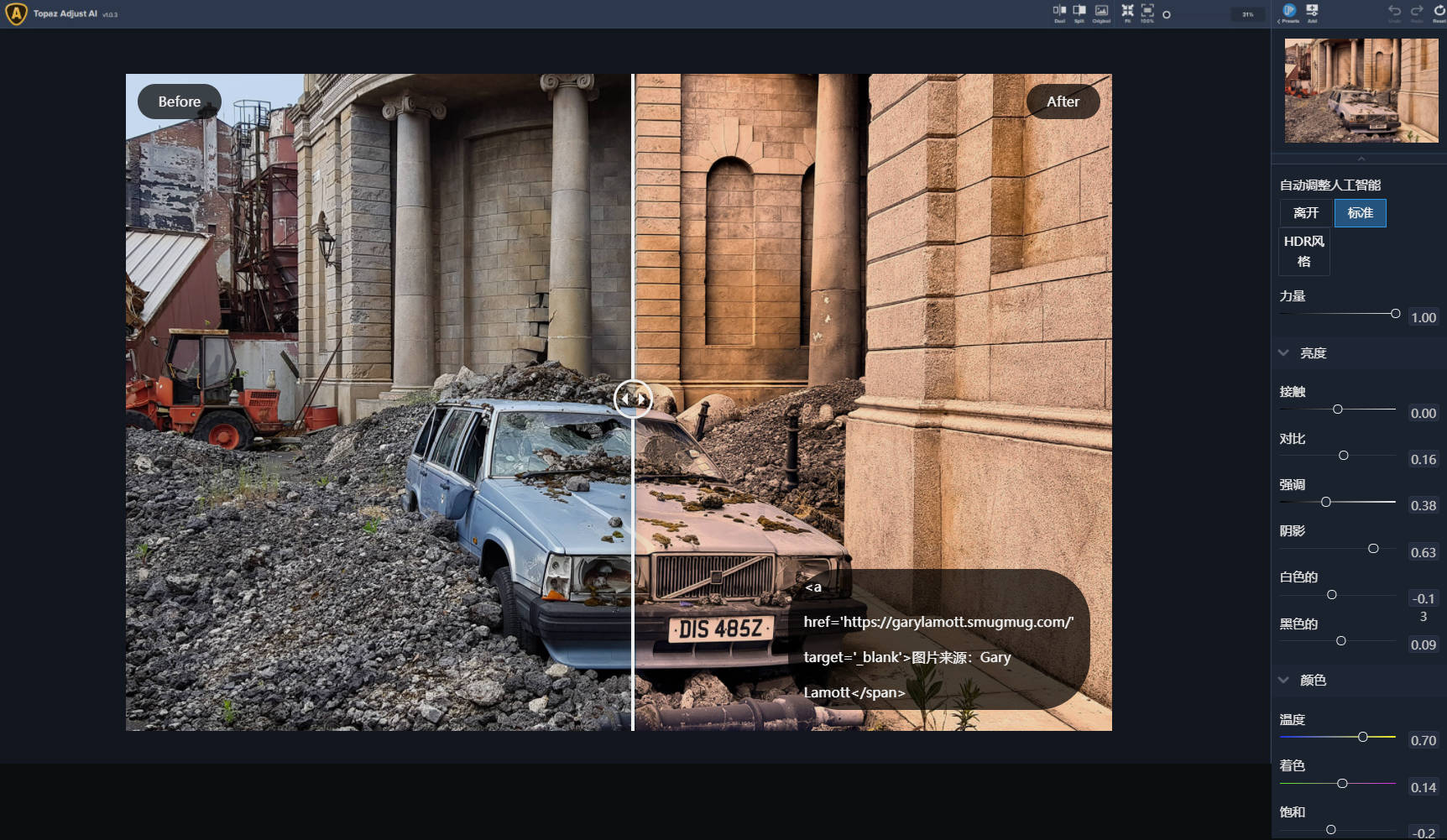Click the 白色的 whites slider handle

click(1332, 595)
